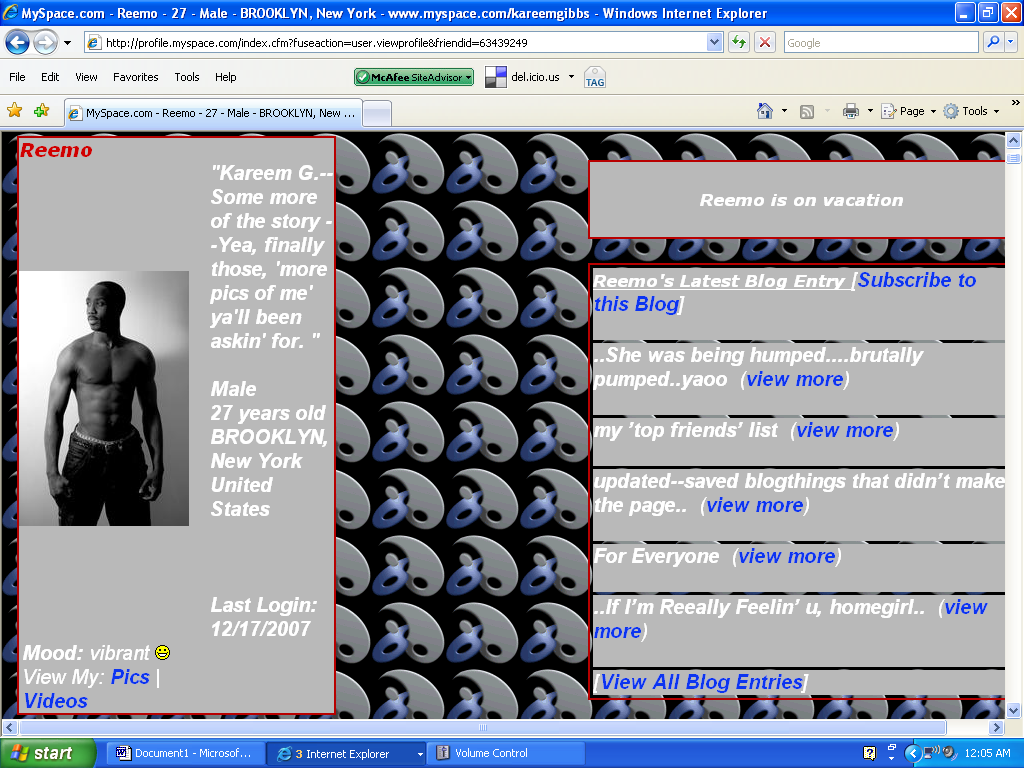1024x768 pixels.
Task: Open Favorites Center star icon
Action: [x=15, y=111]
